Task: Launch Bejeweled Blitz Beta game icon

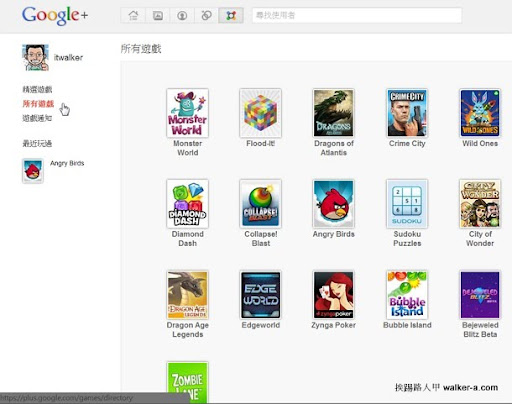Action: coord(480,295)
